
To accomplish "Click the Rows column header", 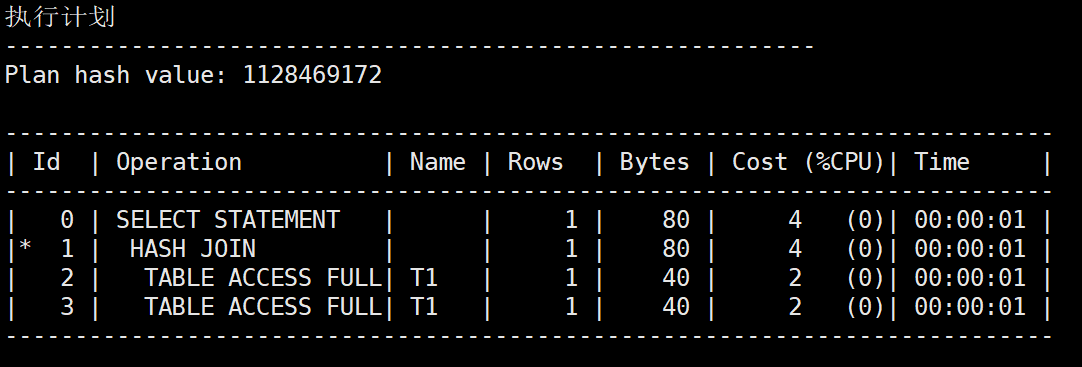I will pyautogui.click(x=535, y=162).
